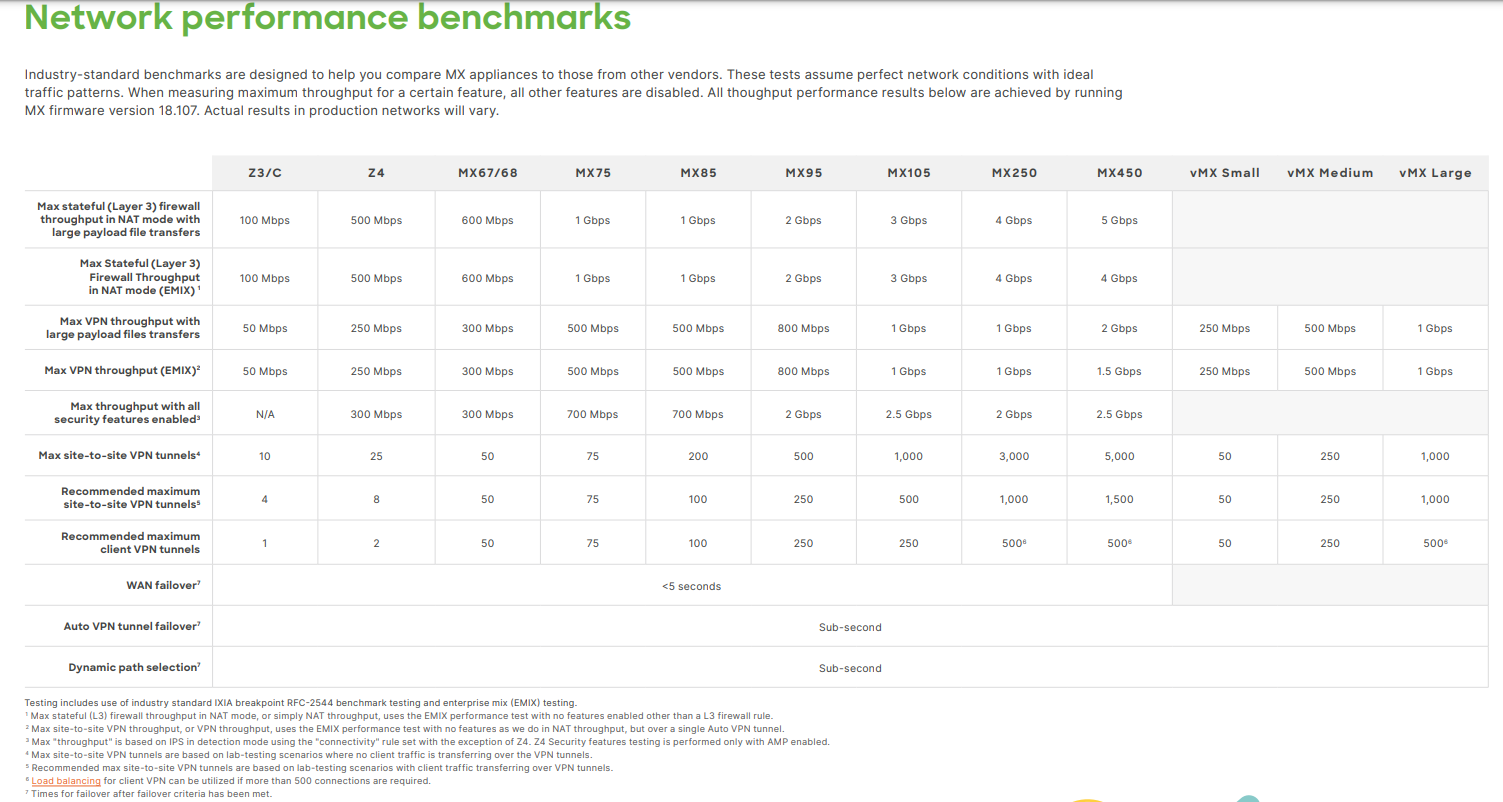Click the Network performance benchmarks heading

pyautogui.click(x=329, y=18)
